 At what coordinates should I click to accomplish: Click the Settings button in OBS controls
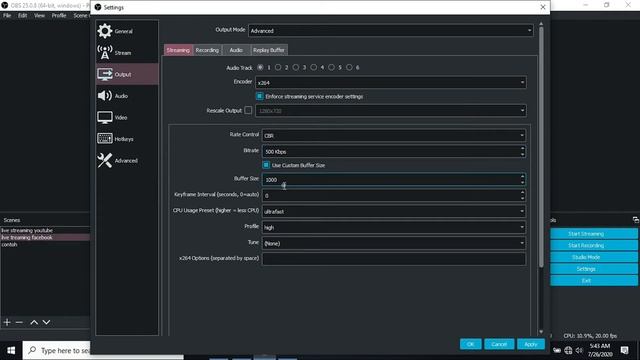pos(594,269)
